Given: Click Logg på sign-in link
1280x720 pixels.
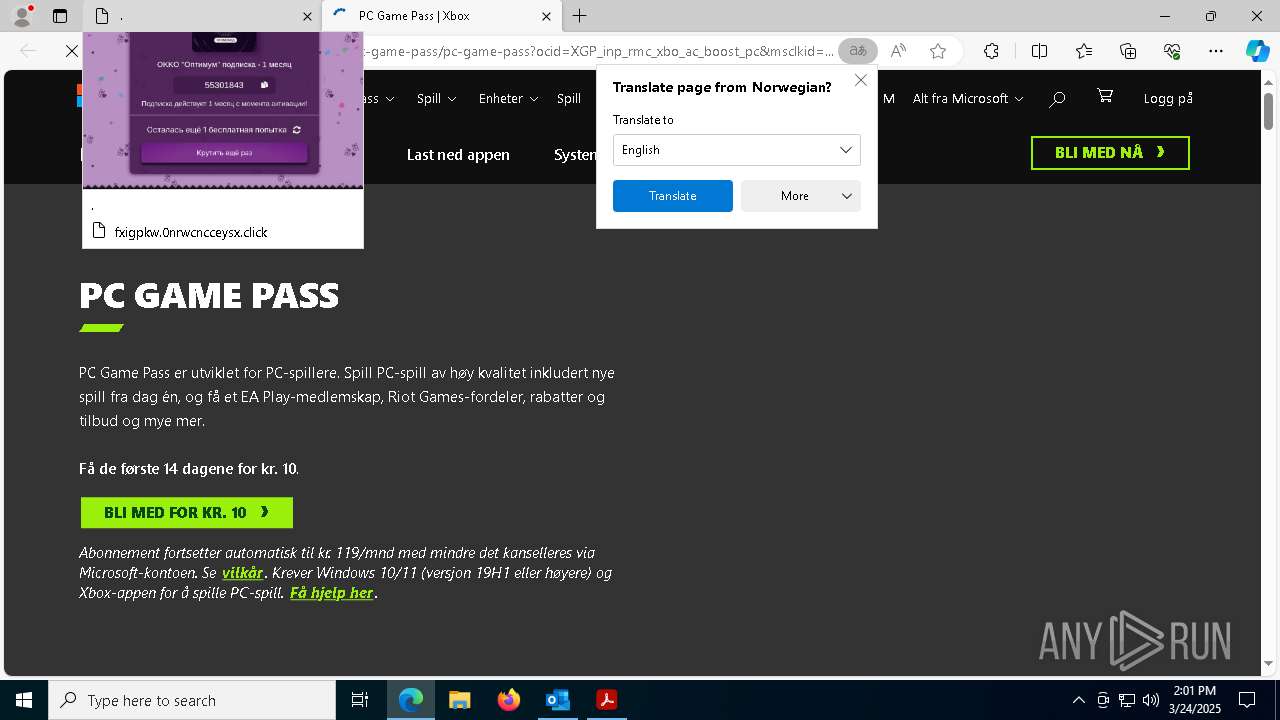Looking at the screenshot, I should pos(1168,98).
